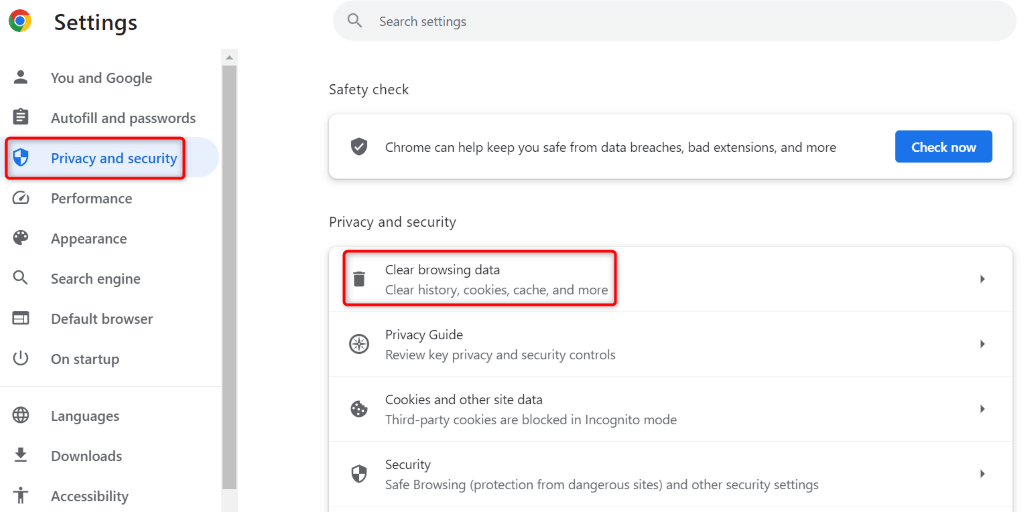
Task: Click the search magnifier icon
Action: (x=354, y=21)
